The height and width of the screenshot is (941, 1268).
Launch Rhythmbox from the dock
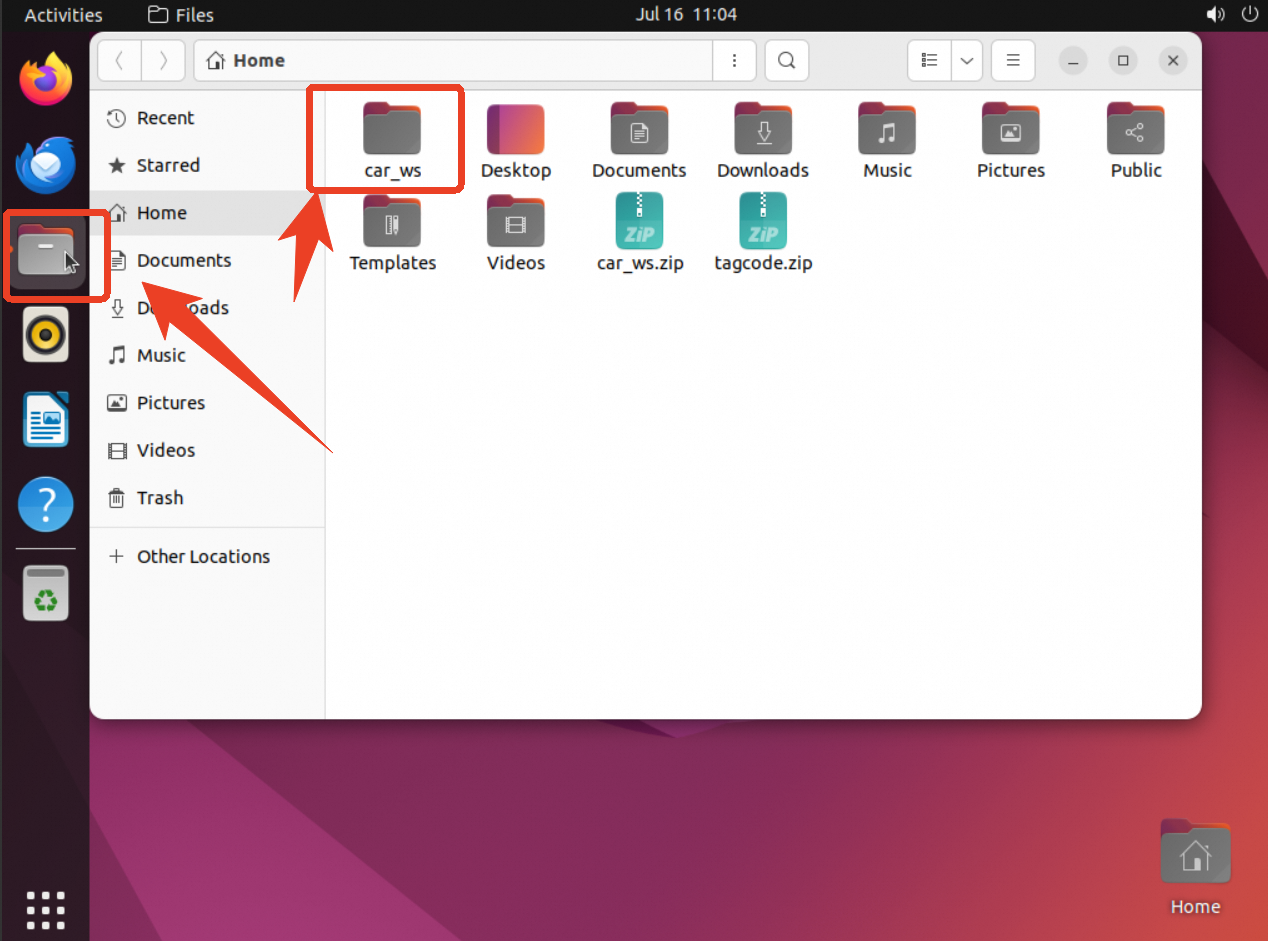pos(46,334)
